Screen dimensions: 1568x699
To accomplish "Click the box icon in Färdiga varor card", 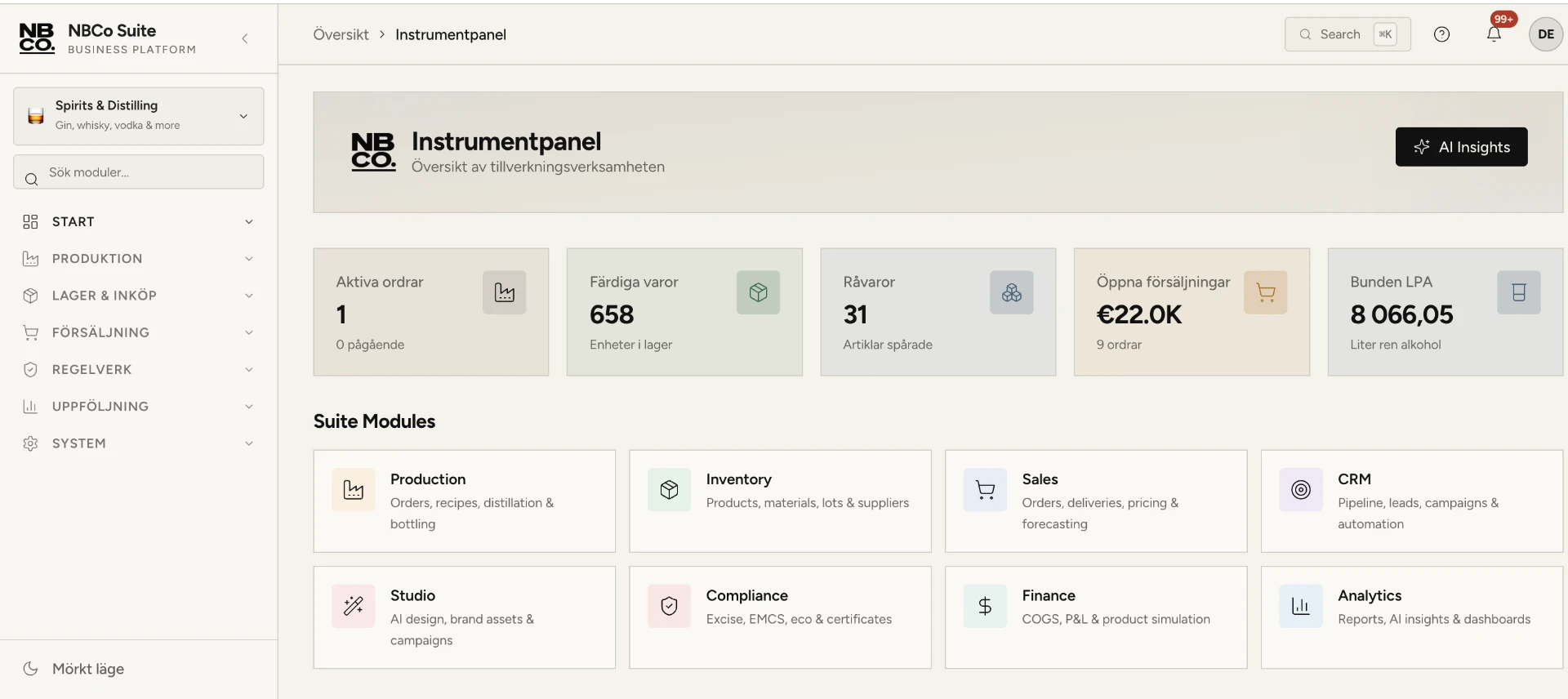I will tap(758, 292).
